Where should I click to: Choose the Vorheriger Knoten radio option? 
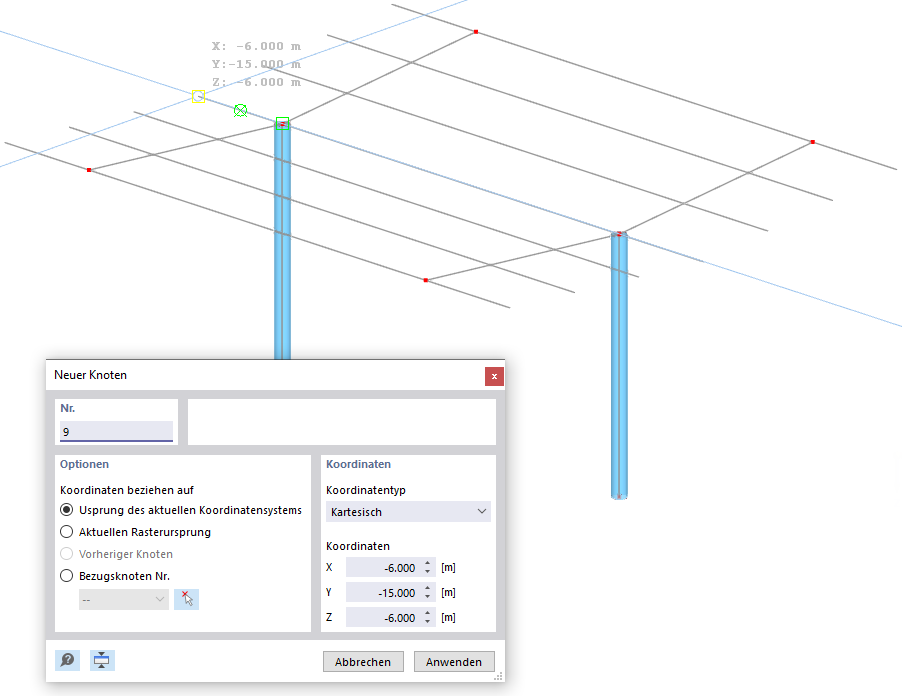[x=67, y=554]
